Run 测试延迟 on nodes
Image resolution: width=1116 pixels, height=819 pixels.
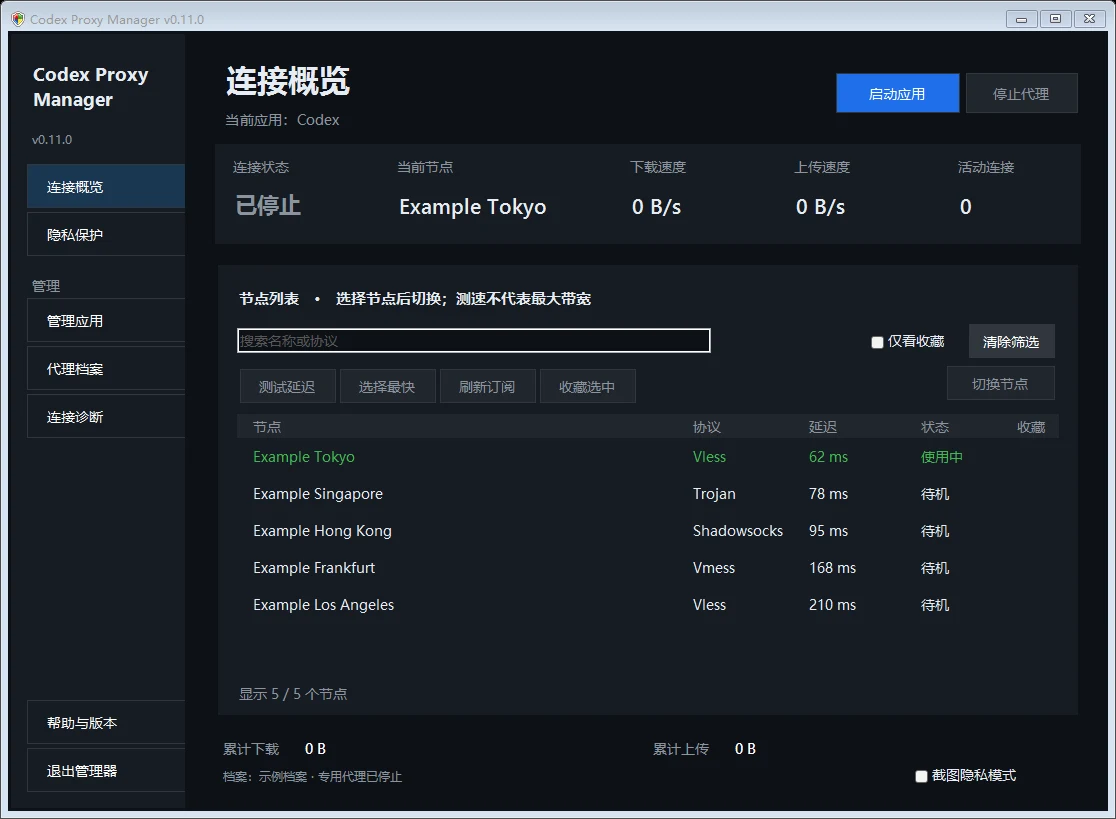pyautogui.click(x=287, y=386)
